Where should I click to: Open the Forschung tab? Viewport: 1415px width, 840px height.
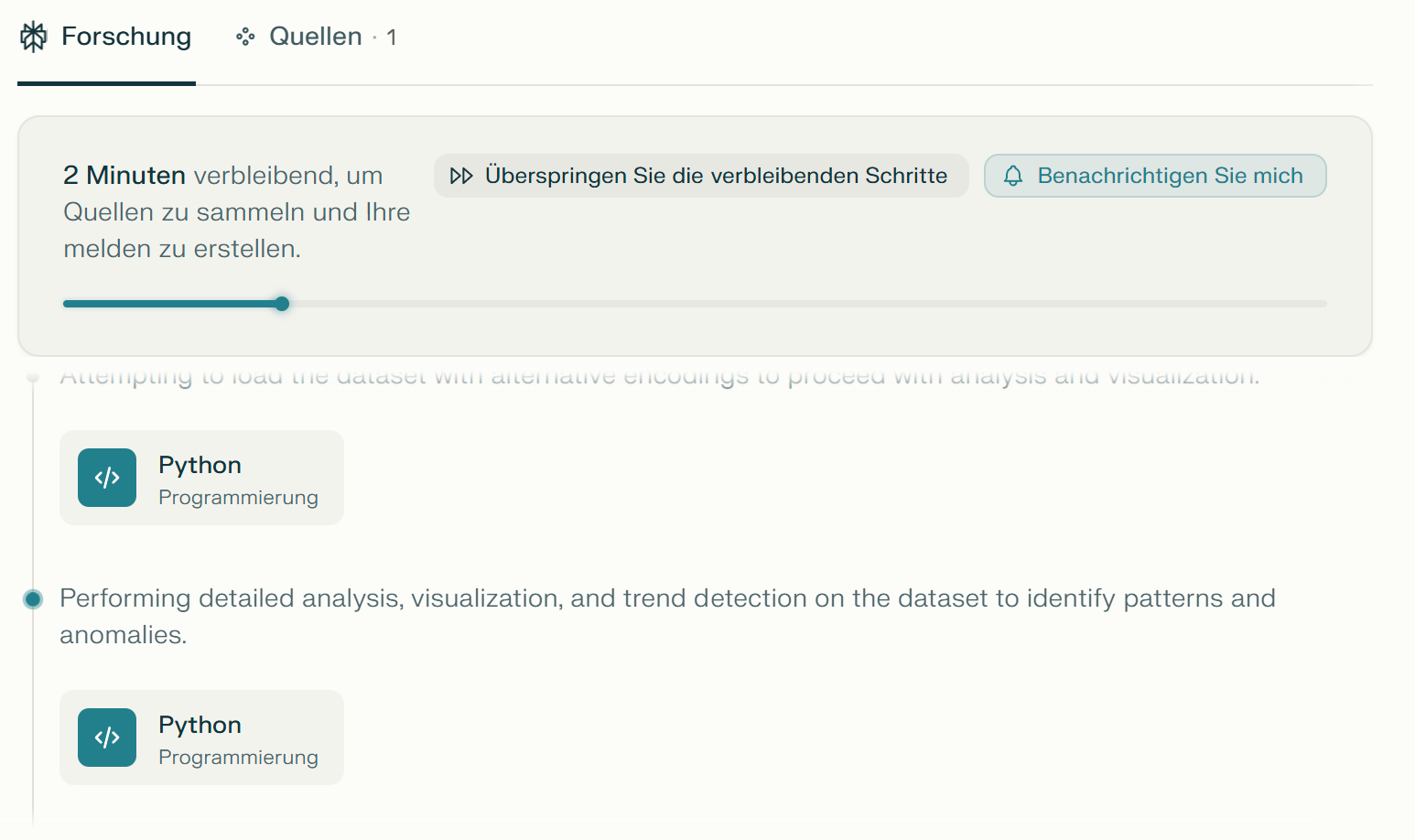click(x=106, y=37)
